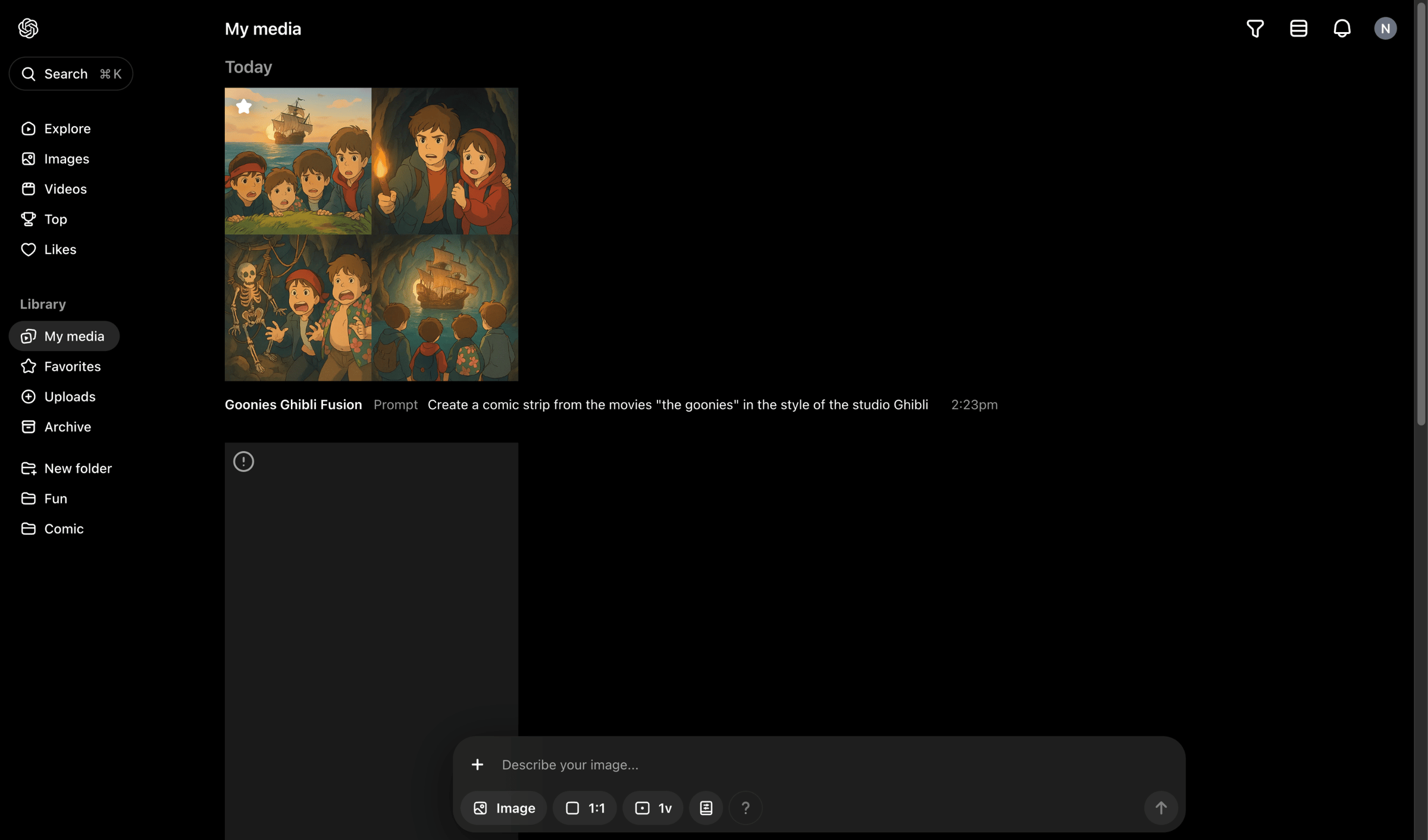Viewport: 1428px width, 840px height.
Task: Click the page vertical scrollbar
Action: [1421, 214]
